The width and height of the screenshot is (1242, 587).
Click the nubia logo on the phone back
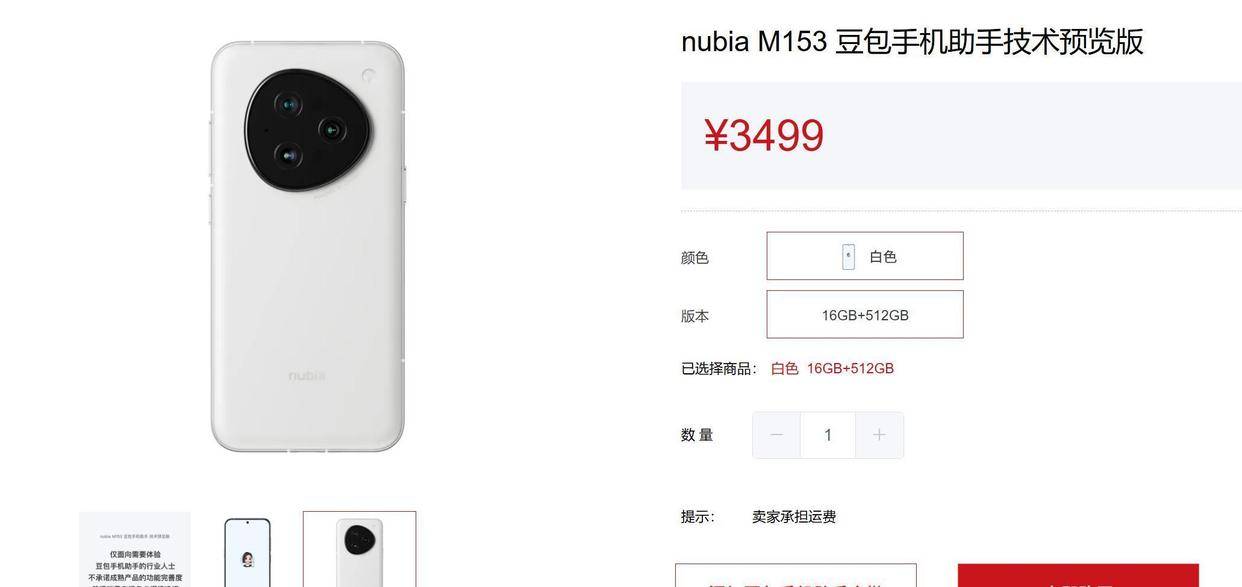coord(307,376)
